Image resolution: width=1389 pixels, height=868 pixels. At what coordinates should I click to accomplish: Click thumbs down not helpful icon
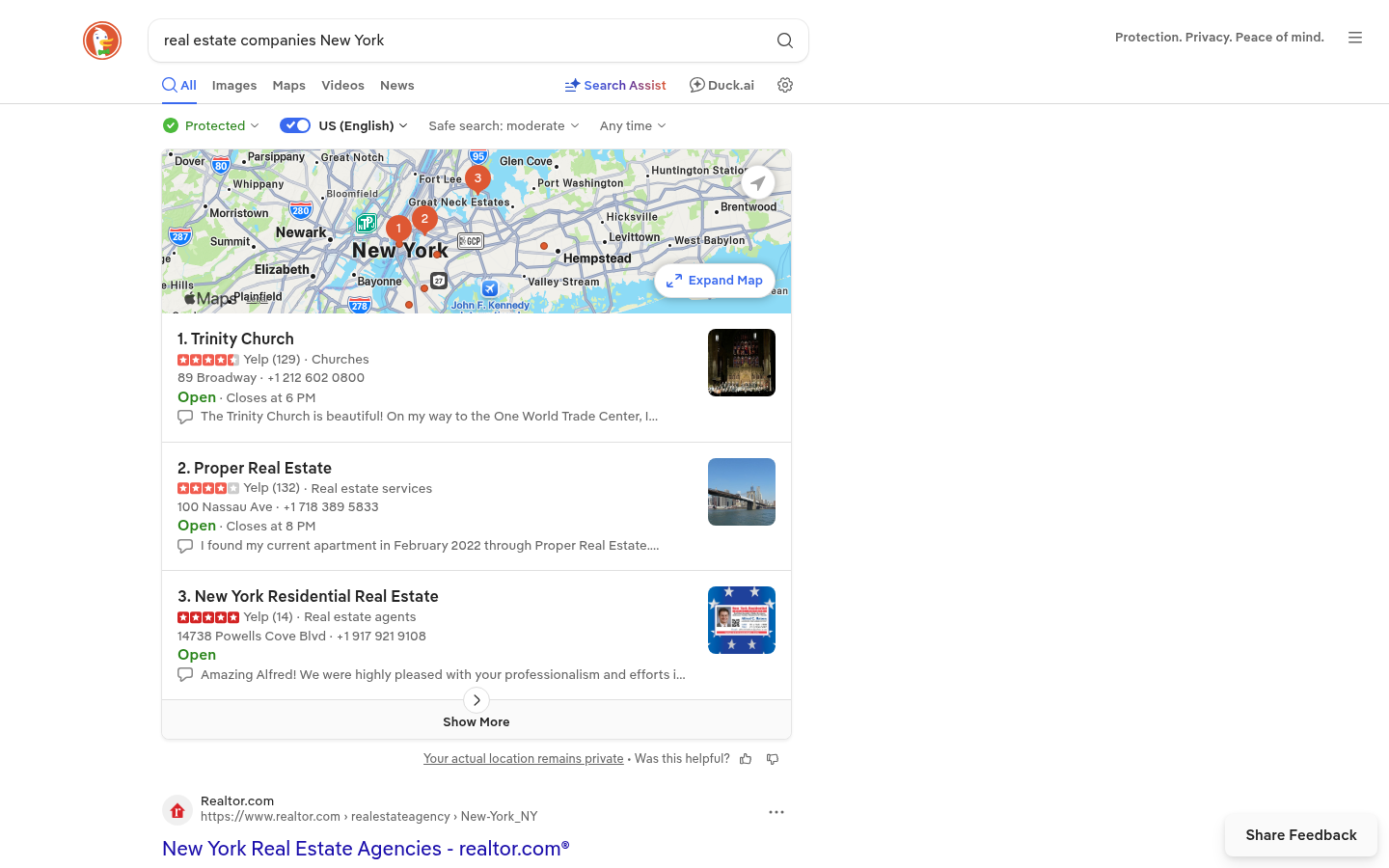[773, 759]
